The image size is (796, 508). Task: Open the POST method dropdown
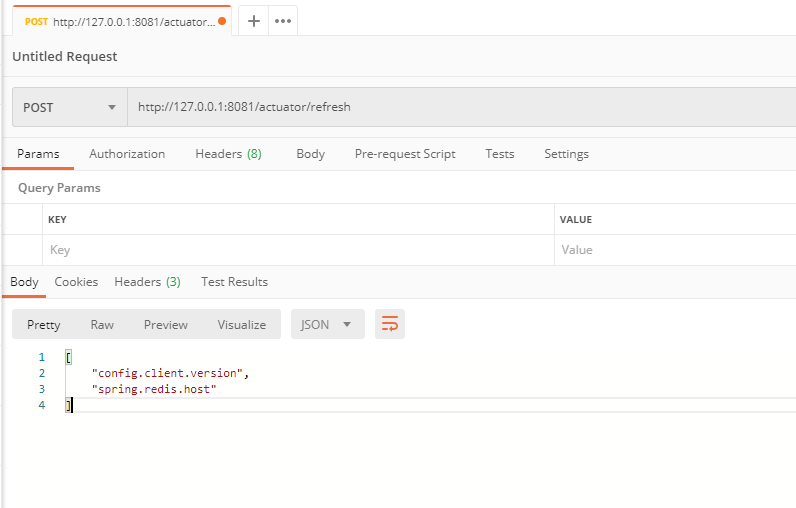point(70,107)
